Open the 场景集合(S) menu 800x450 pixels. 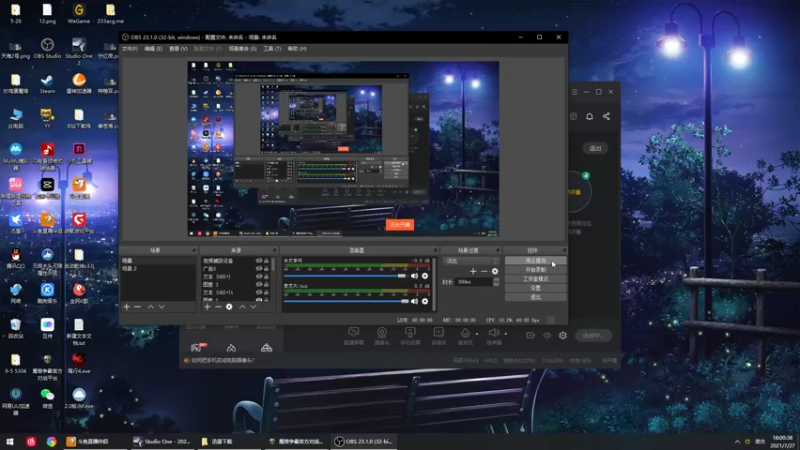[242, 49]
